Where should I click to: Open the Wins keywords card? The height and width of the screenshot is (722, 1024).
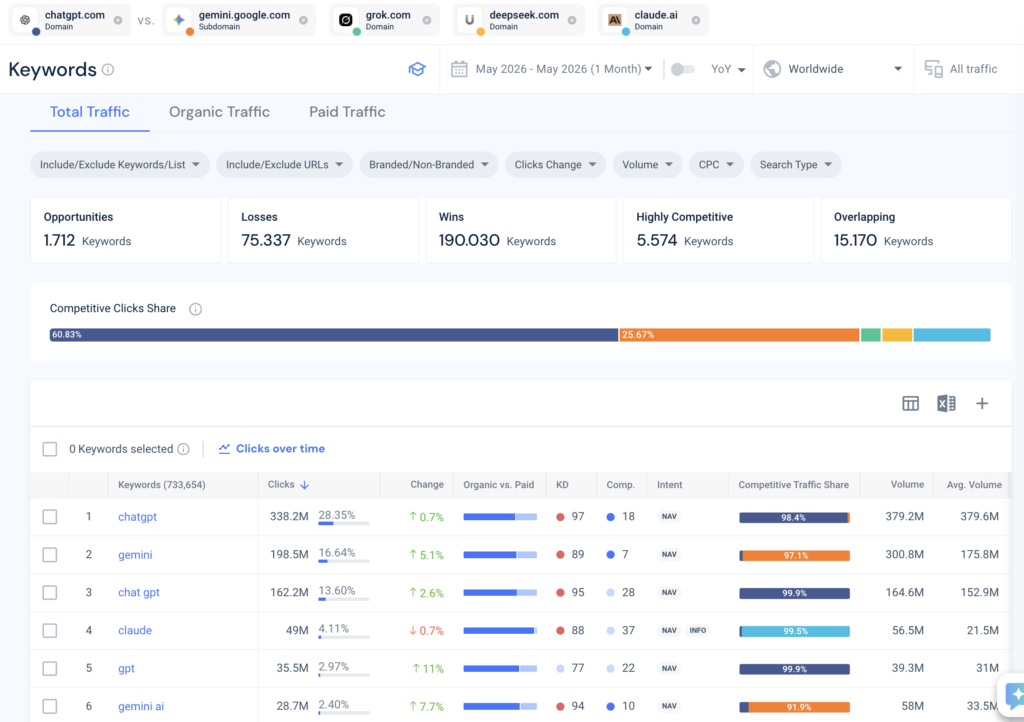pos(520,230)
